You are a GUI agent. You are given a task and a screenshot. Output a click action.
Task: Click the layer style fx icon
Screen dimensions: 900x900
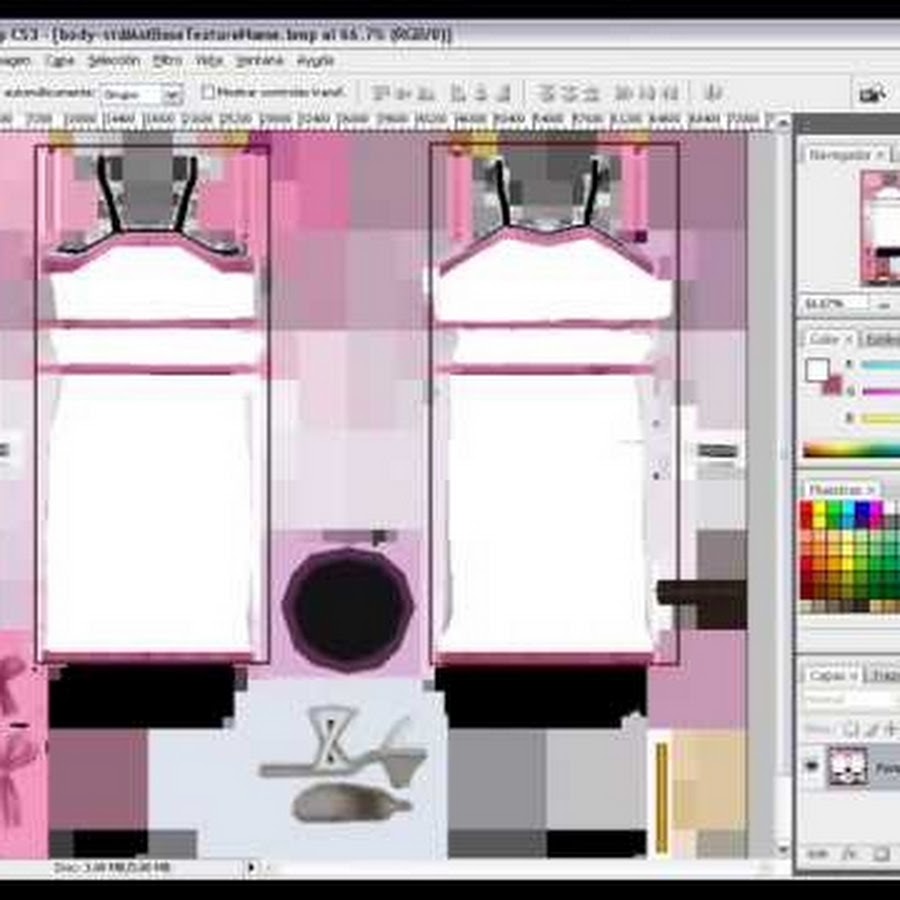[848, 853]
